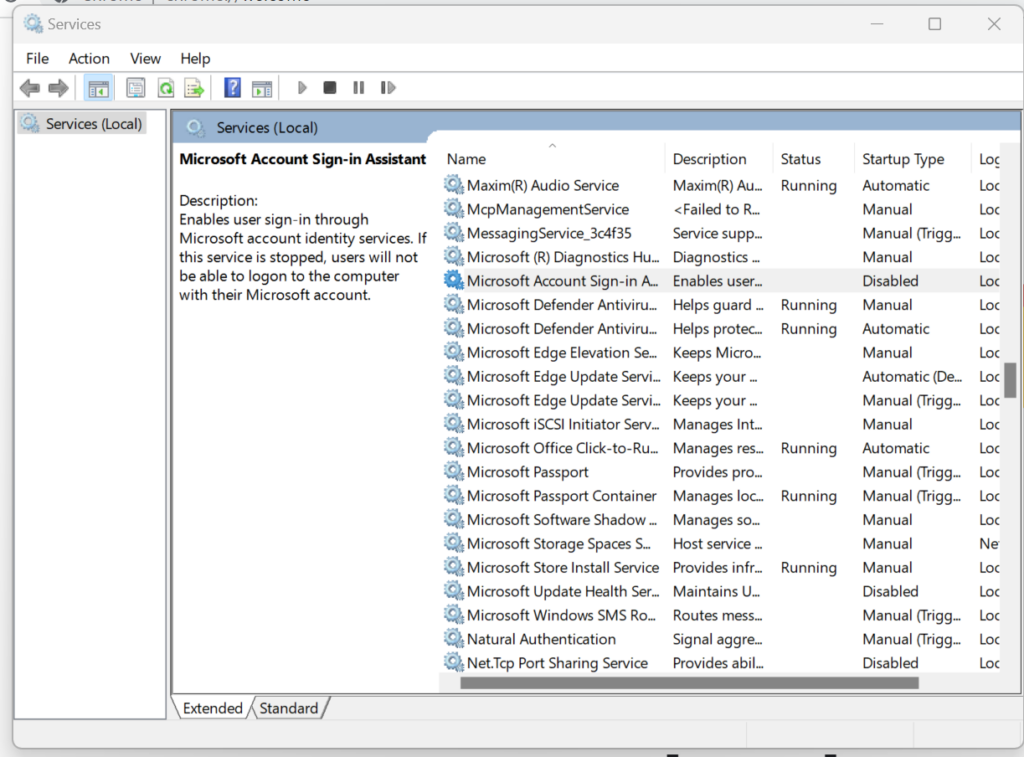Open the Help toolbar icon

coord(232,88)
